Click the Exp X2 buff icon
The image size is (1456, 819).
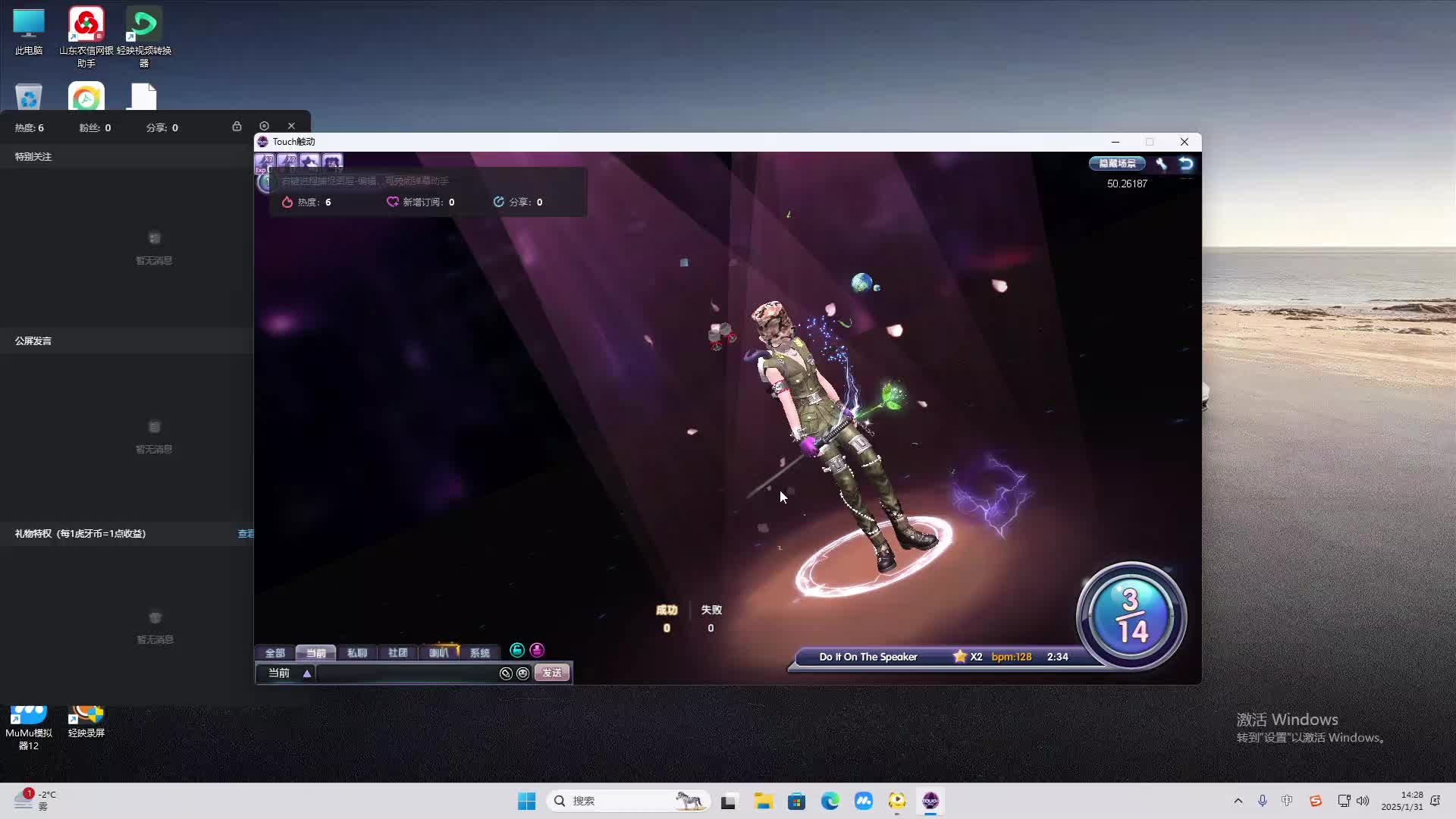(x=265, y=162)
